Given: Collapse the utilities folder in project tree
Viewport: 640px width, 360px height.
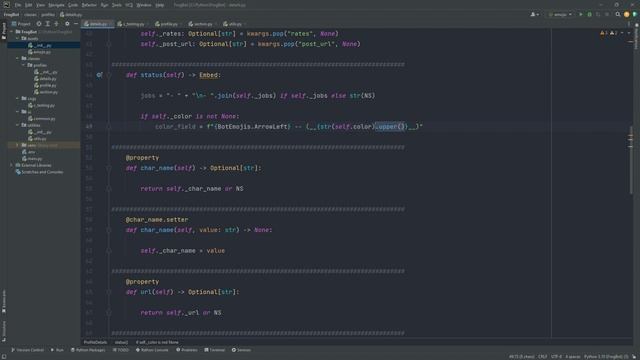Looking at the screenshot, I should (18, 125).
